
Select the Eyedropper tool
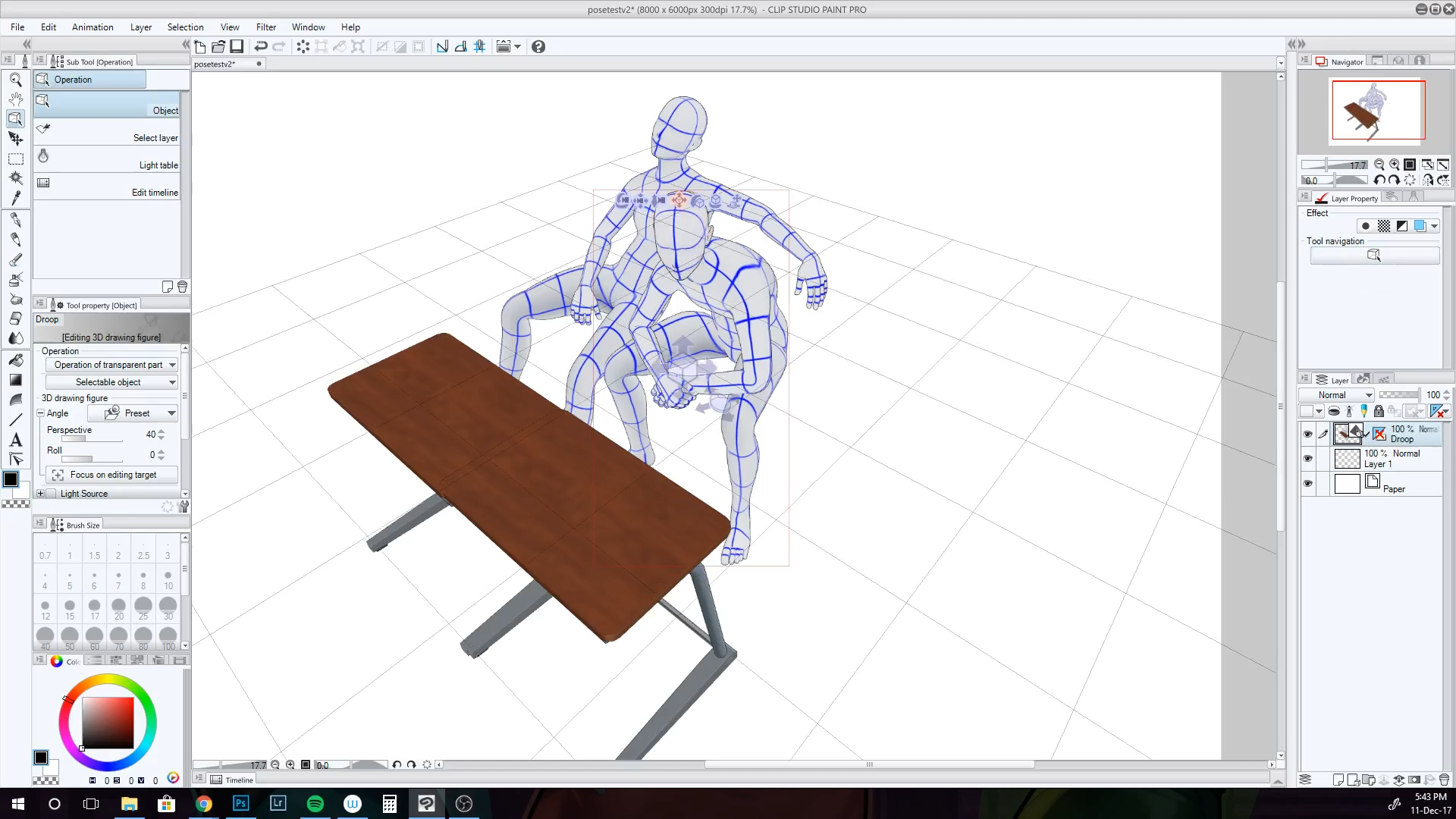(15, 198)
